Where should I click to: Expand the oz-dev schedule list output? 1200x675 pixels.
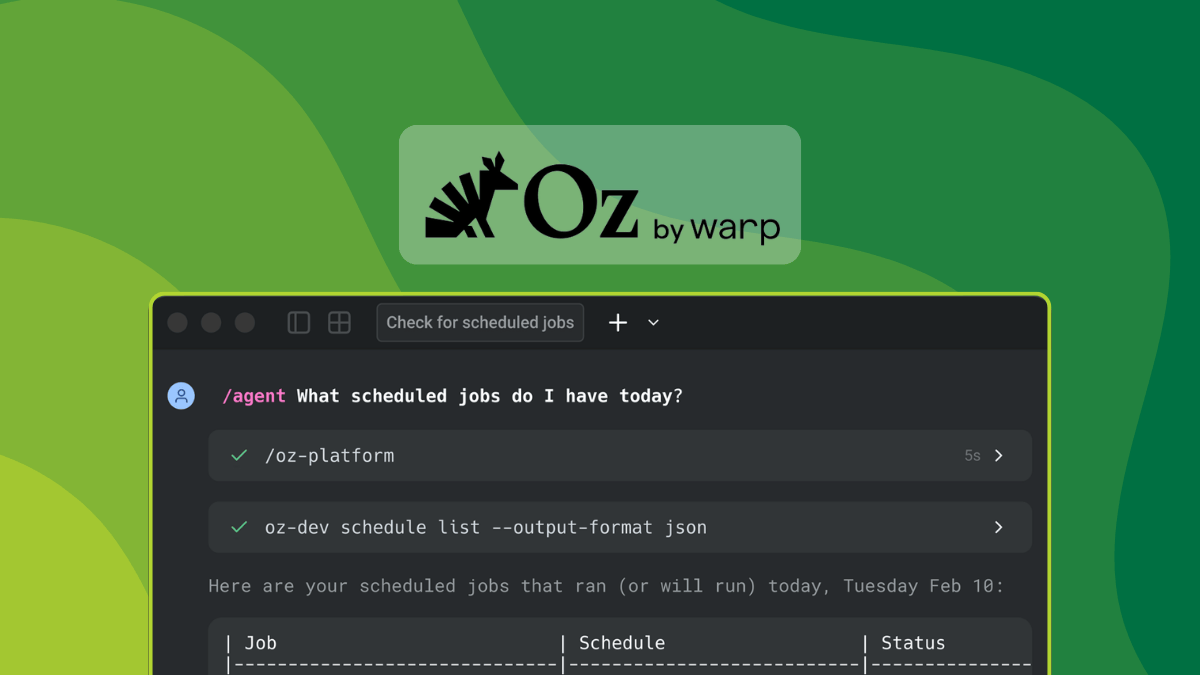click(x=998, y=527)
